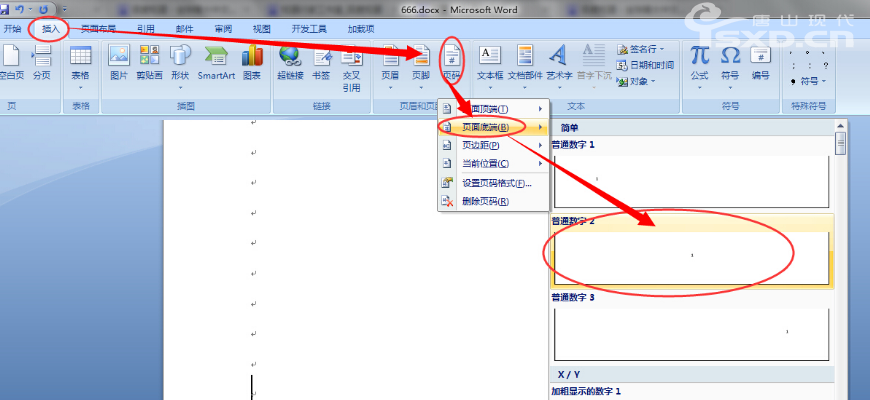The width and height of the screenshot is (870, 400).
Task: Open the 形状 (Shapes) dropdown
Action: 180,64
